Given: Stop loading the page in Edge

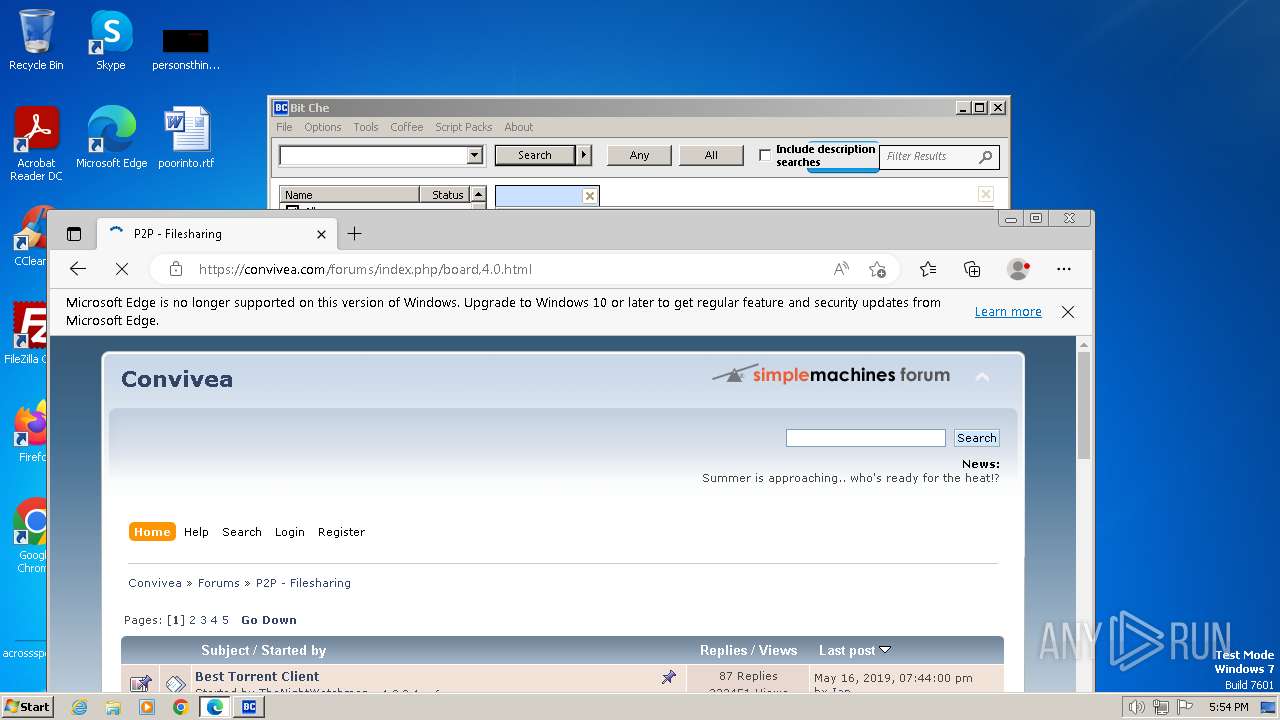Looking at the screenshot, I should tap(121, 269).
